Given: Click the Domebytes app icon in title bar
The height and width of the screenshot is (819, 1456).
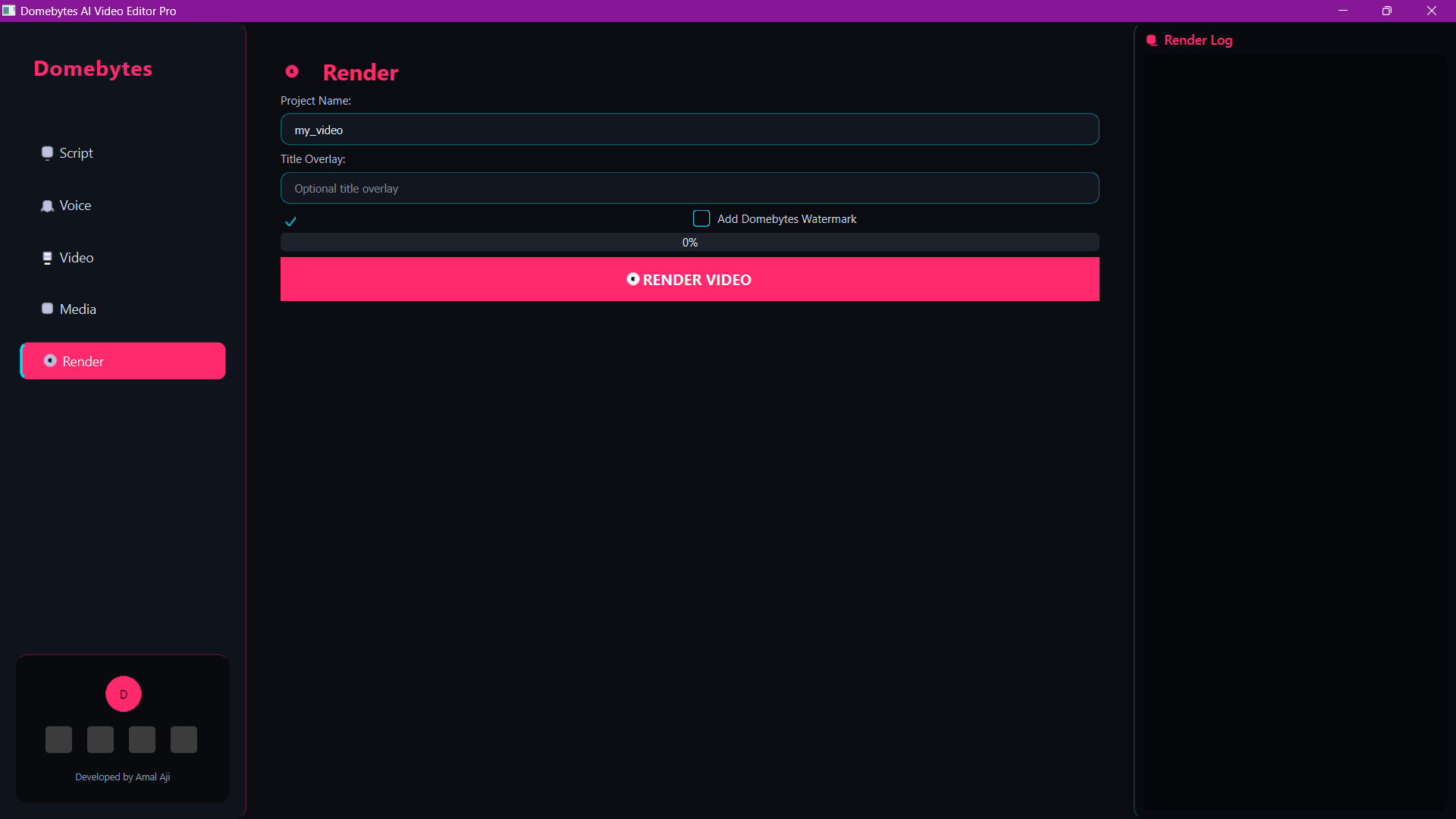Looking at the screenshot, I should point(9,11).
